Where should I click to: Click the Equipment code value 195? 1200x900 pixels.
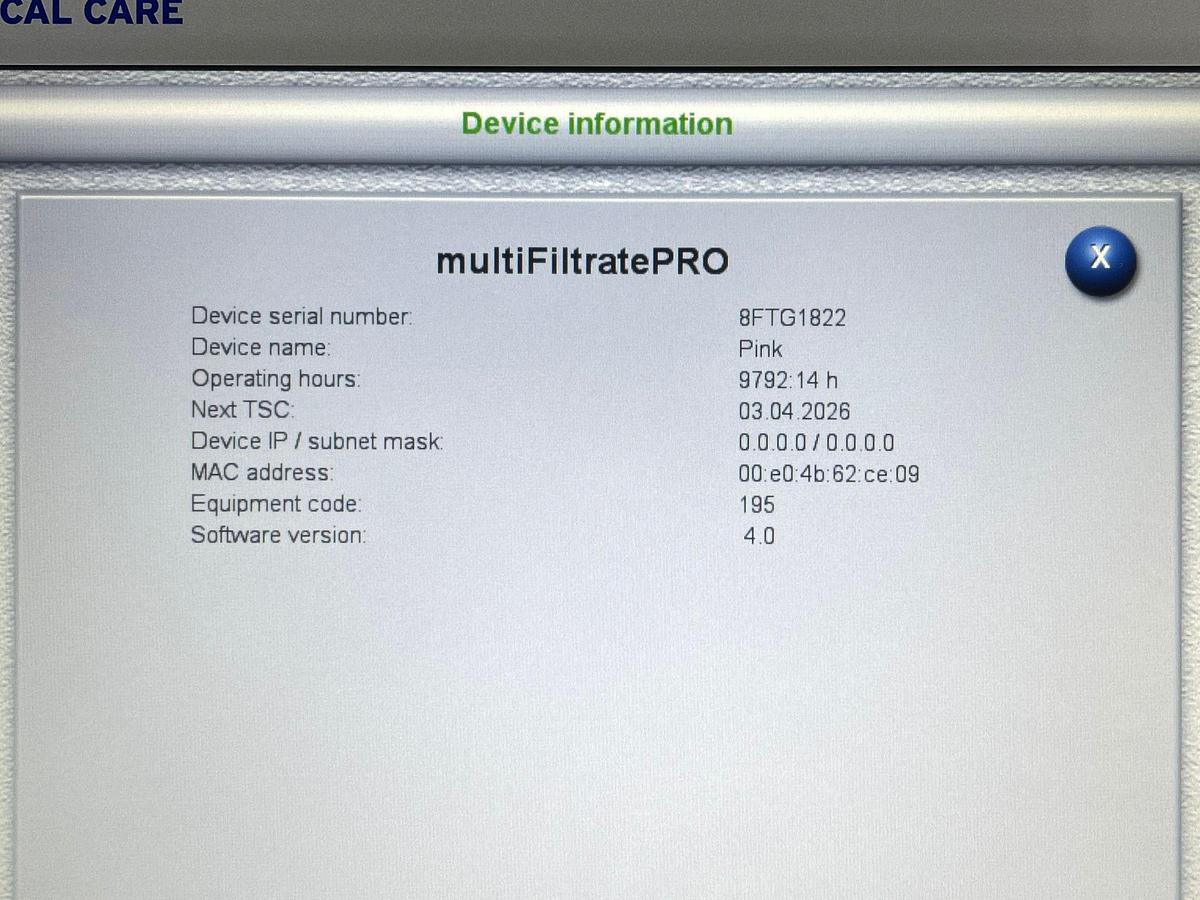(x=757, y=505)
